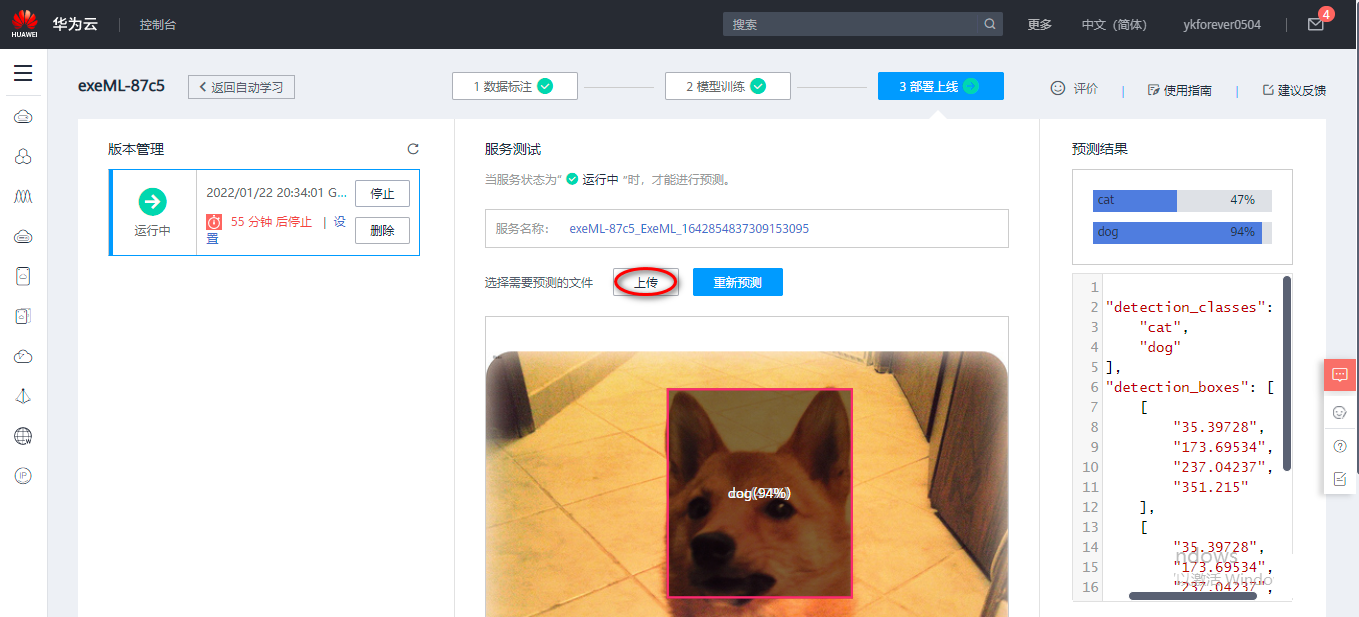Open the language selector 中文（简体）
The height and width of the screenshot is (617, 1359).
1113,24
